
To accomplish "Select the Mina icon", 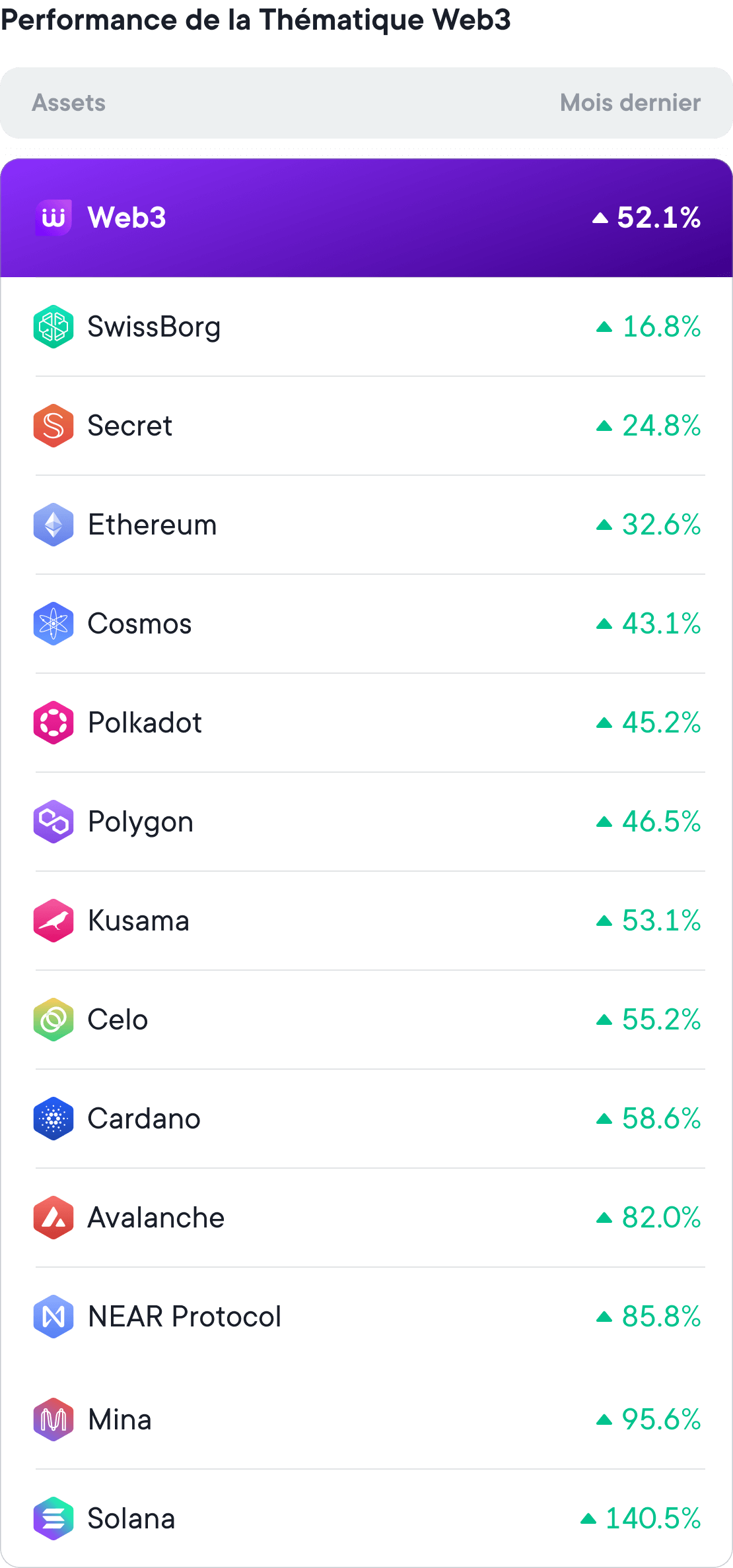I will point(53,1420).
